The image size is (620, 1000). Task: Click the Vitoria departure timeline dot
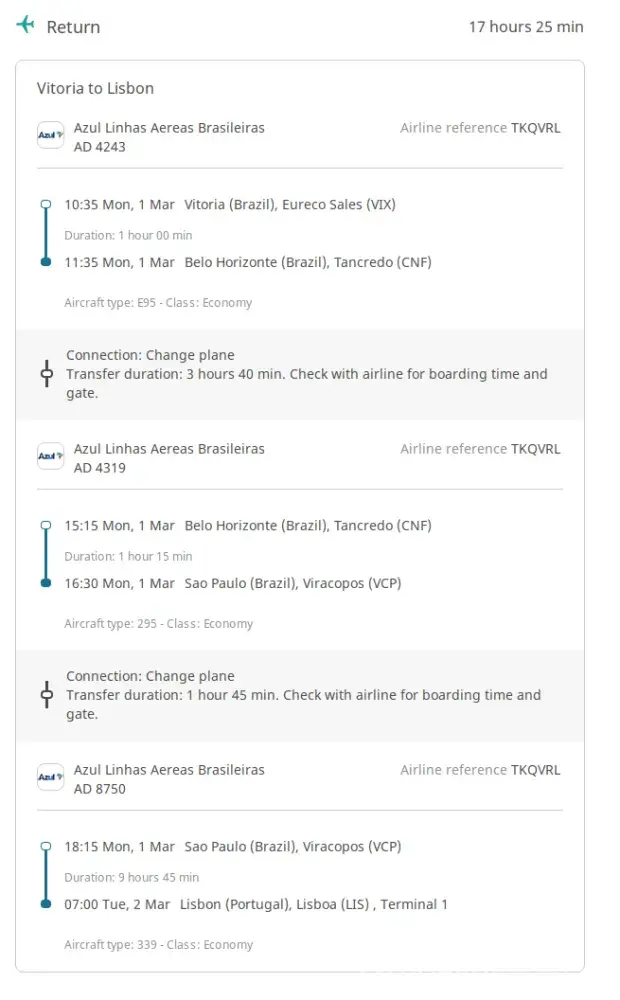[46, 204]
